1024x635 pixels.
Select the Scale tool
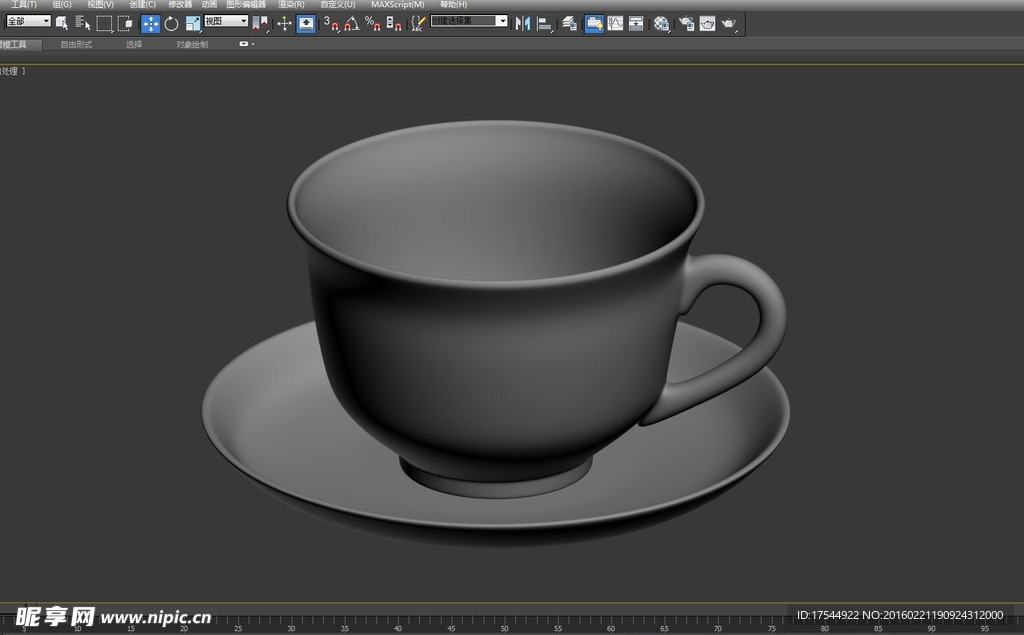[193, 23]
